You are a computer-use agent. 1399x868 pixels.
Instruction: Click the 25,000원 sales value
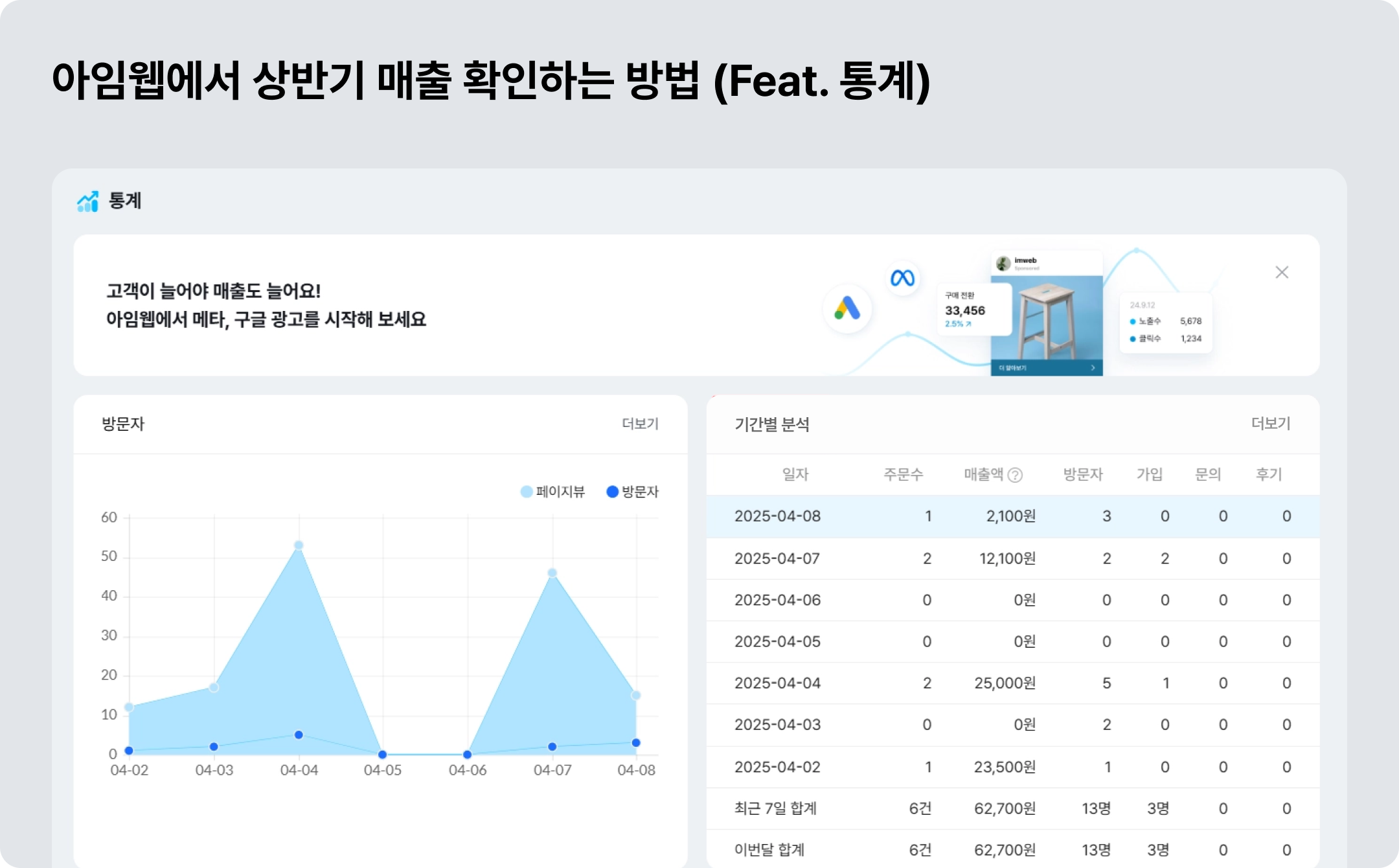point(1005,683)
